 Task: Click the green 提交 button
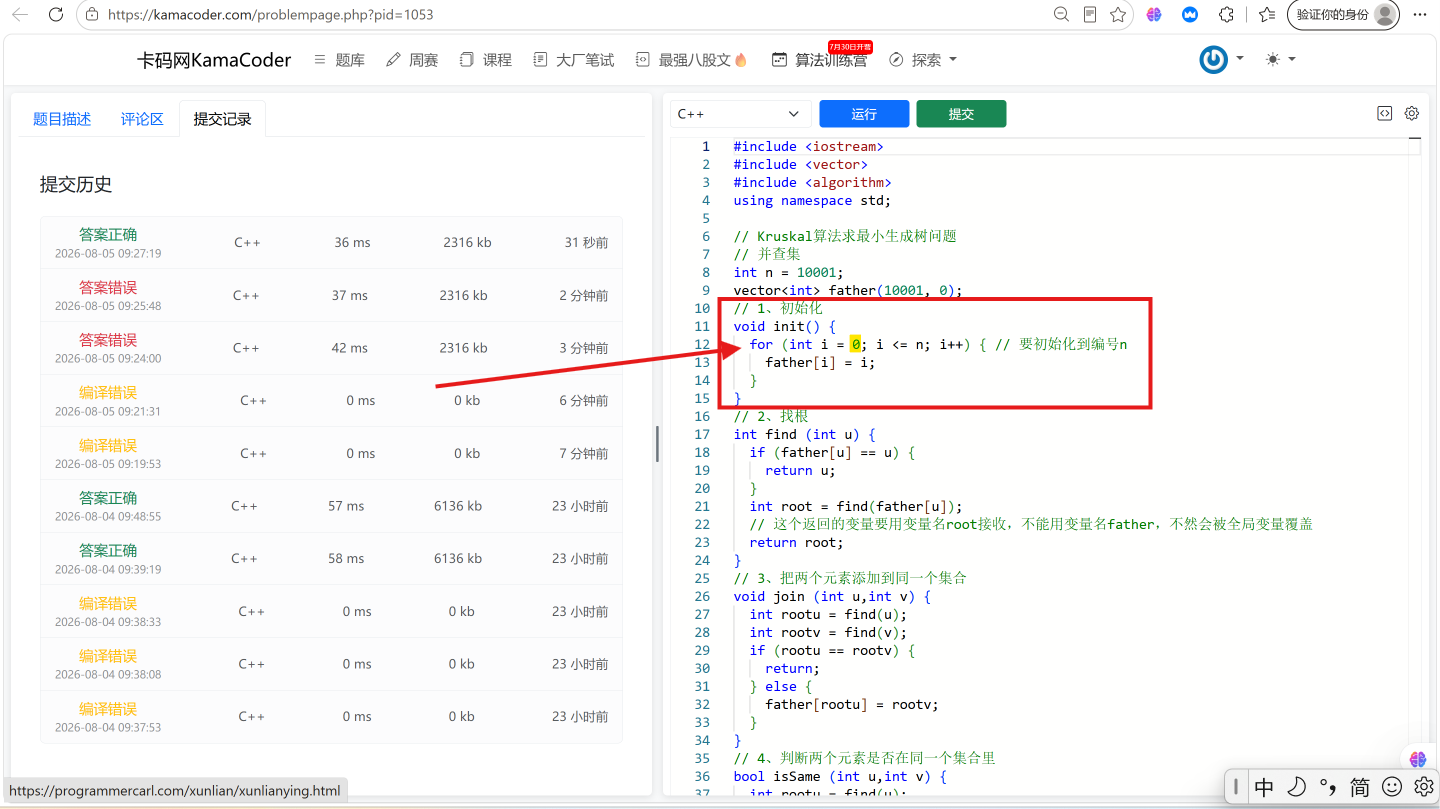(961, 114)
